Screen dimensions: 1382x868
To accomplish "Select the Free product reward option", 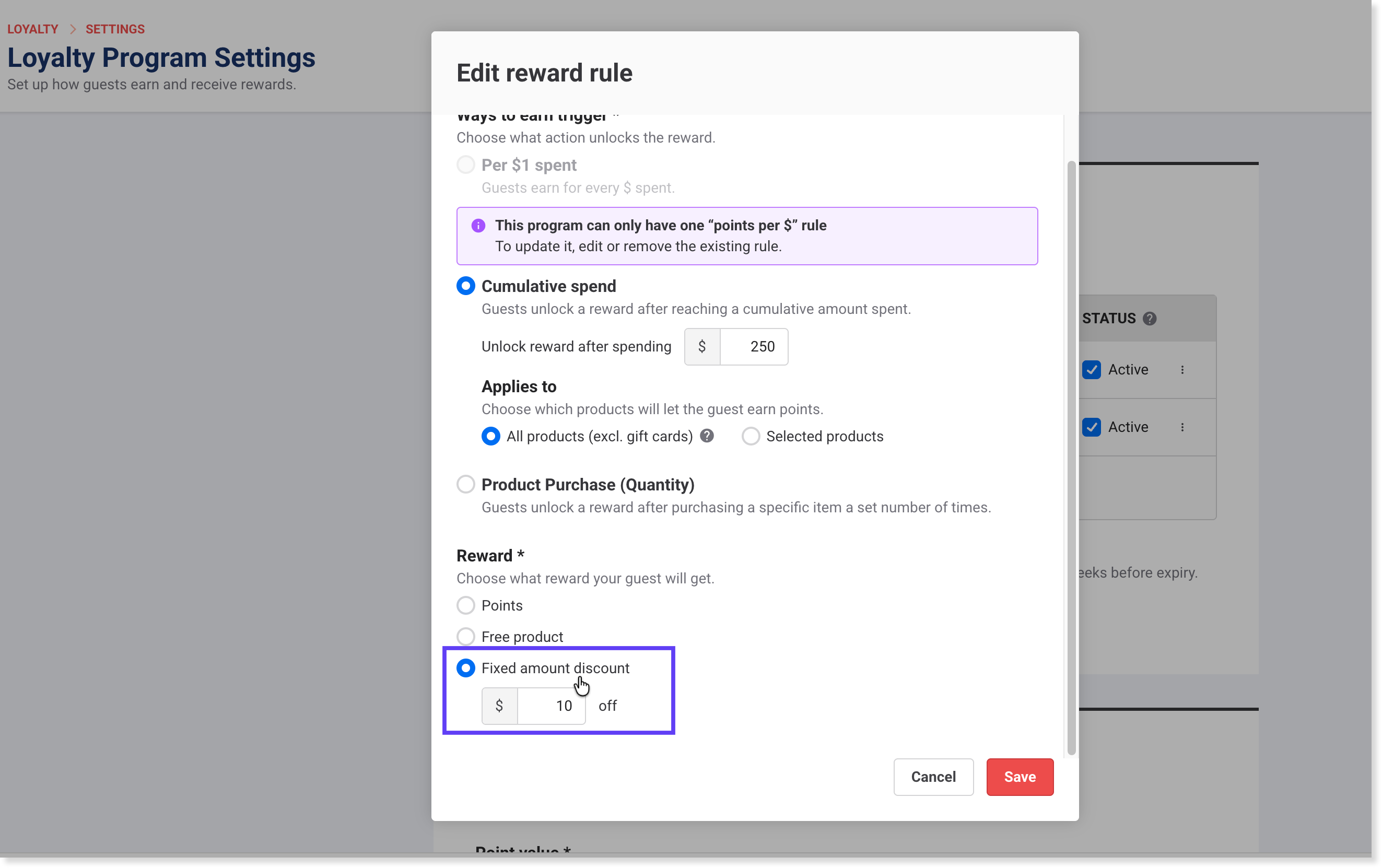I will pos(465,636).
